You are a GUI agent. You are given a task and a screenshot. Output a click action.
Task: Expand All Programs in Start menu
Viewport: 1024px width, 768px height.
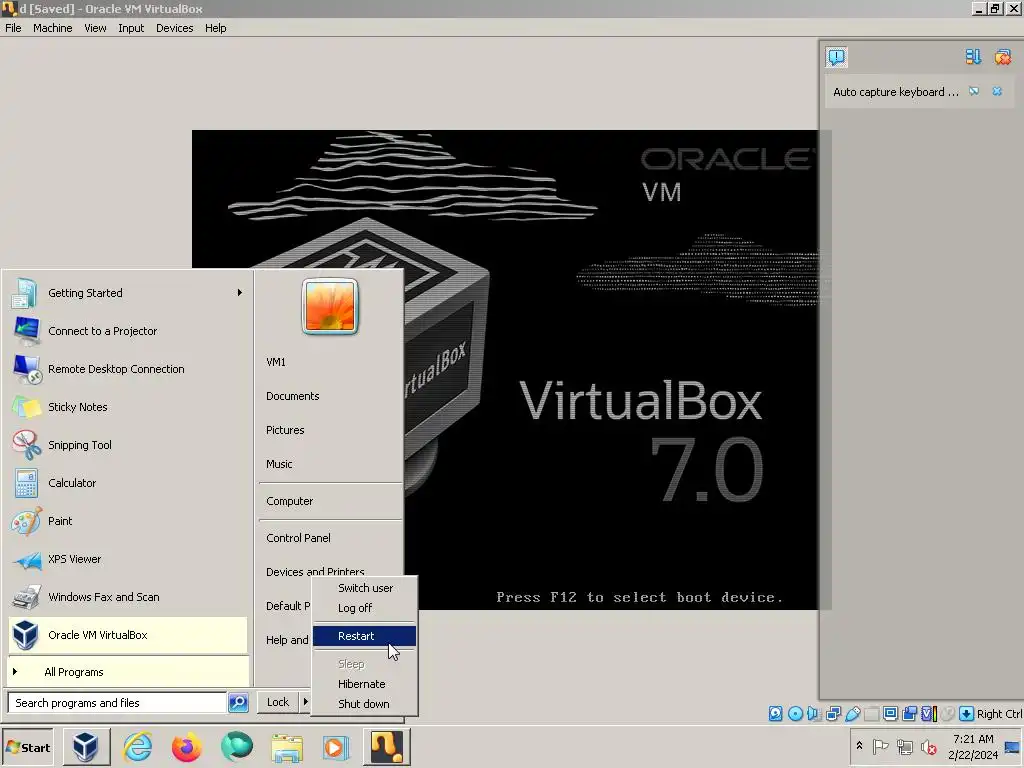coord(129,672)
